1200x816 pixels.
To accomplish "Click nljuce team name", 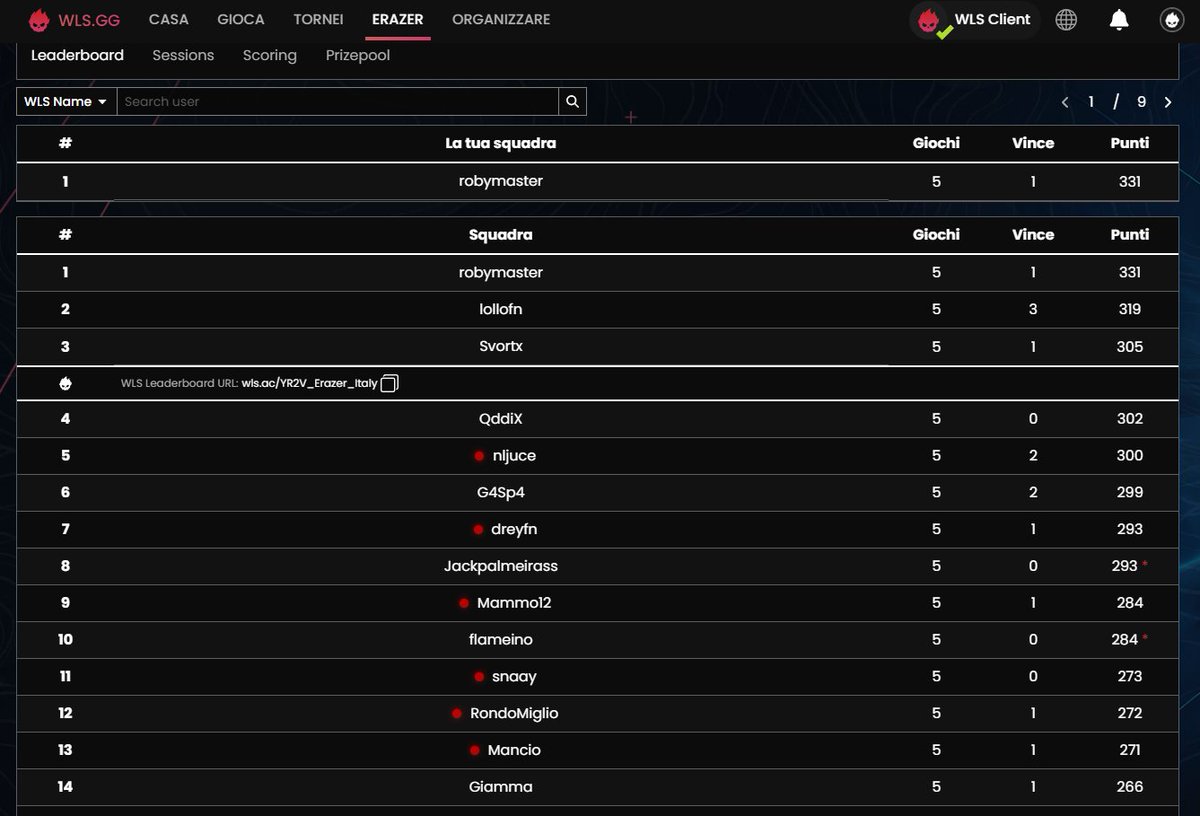I will coord(515,455).
